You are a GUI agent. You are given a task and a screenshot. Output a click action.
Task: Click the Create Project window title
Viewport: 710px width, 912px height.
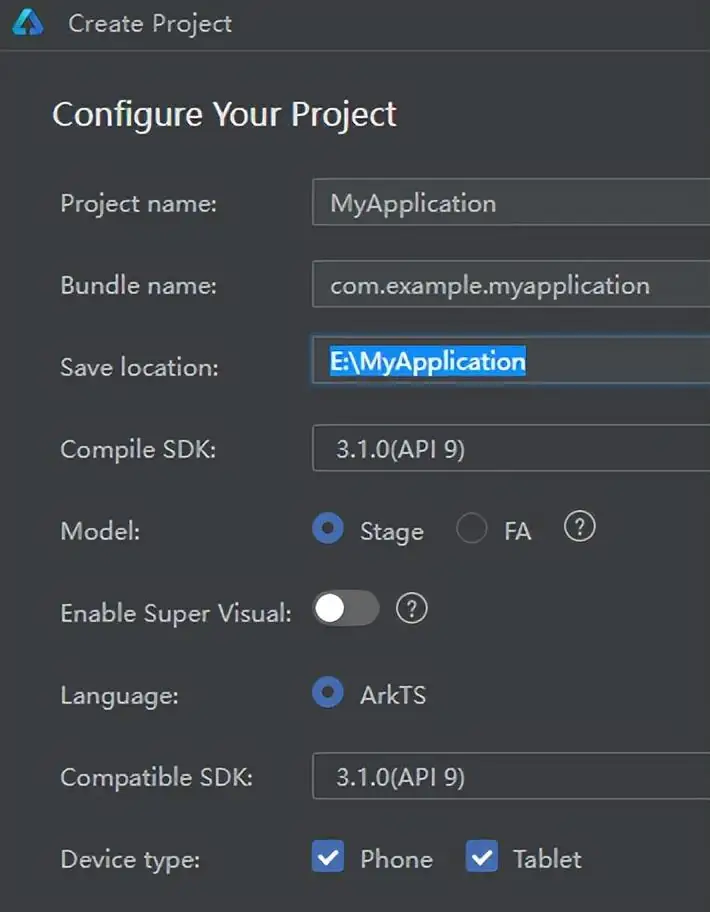[150, 24]
